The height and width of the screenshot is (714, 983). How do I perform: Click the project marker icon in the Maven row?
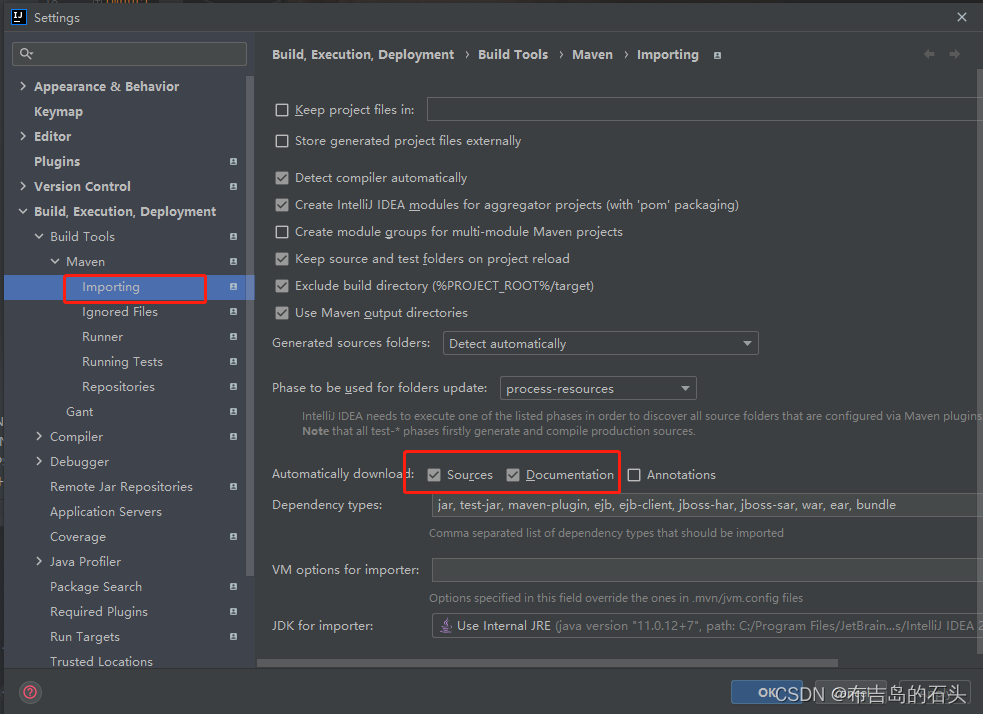233,261
